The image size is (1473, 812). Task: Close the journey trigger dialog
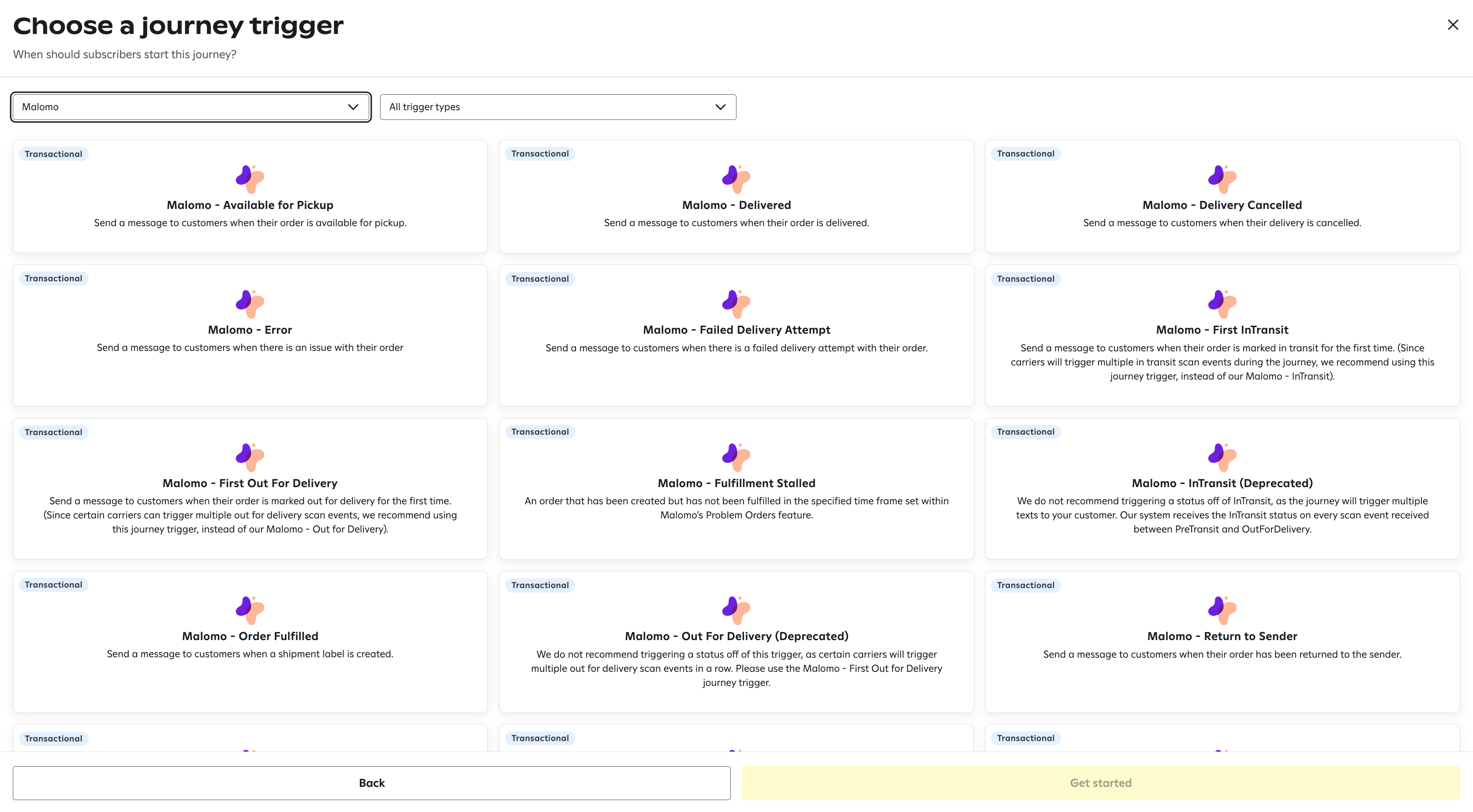pos(1452,25)
